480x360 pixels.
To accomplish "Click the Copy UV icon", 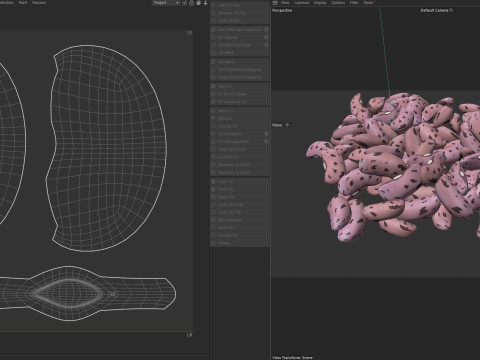I will 213,181.
